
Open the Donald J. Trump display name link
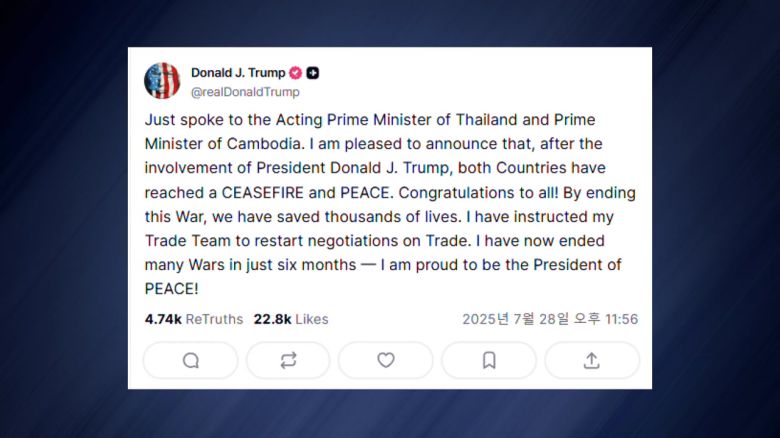[238, 73]
